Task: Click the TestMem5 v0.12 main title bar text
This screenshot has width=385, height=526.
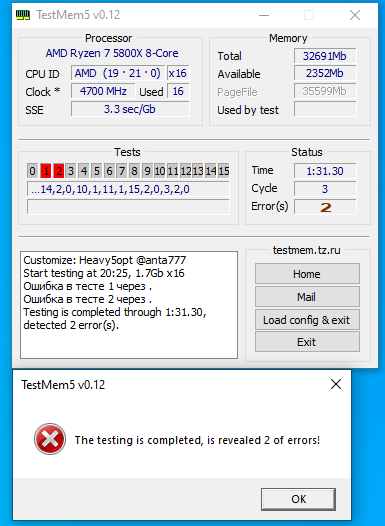Action: pos(78,15)
